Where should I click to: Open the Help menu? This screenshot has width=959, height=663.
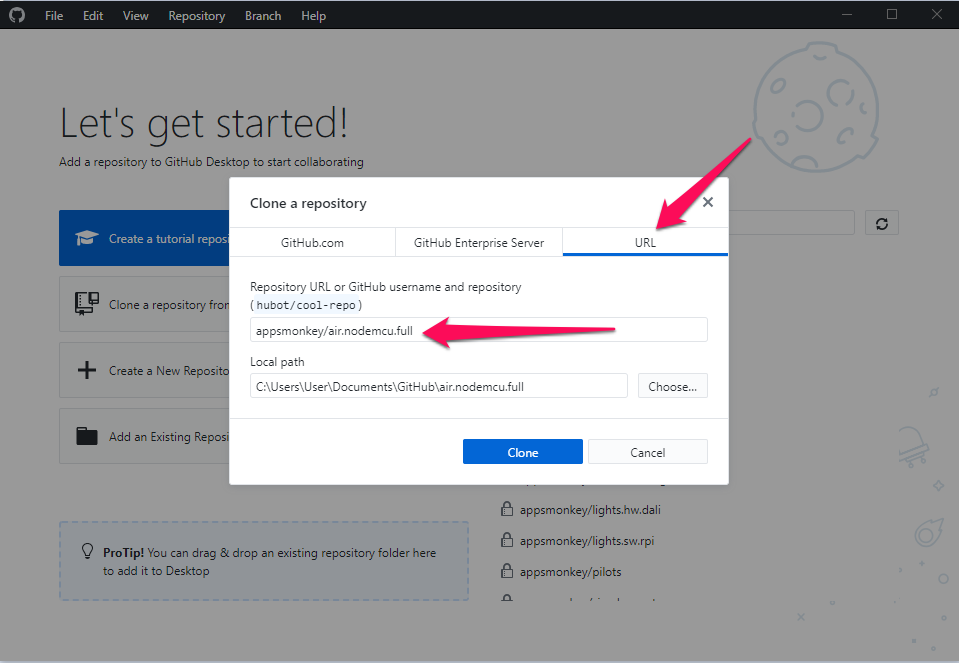(313, 16)
